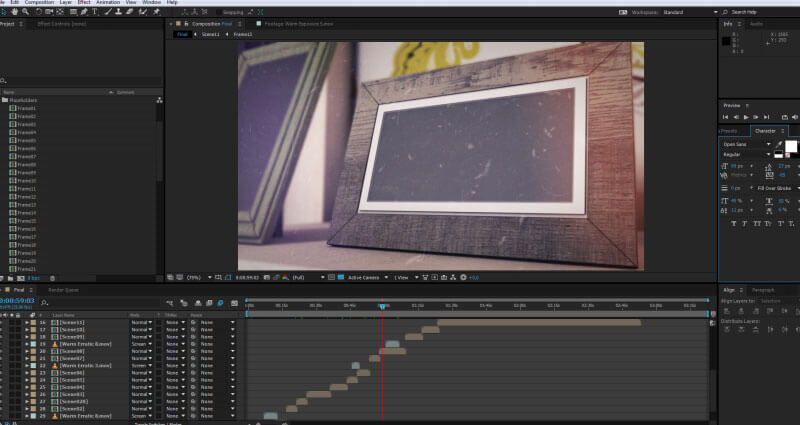Viewport: 800px width, 425px height.
Task: Open the Composition menu
Action: pyautogui.click(x=39, y=3)
